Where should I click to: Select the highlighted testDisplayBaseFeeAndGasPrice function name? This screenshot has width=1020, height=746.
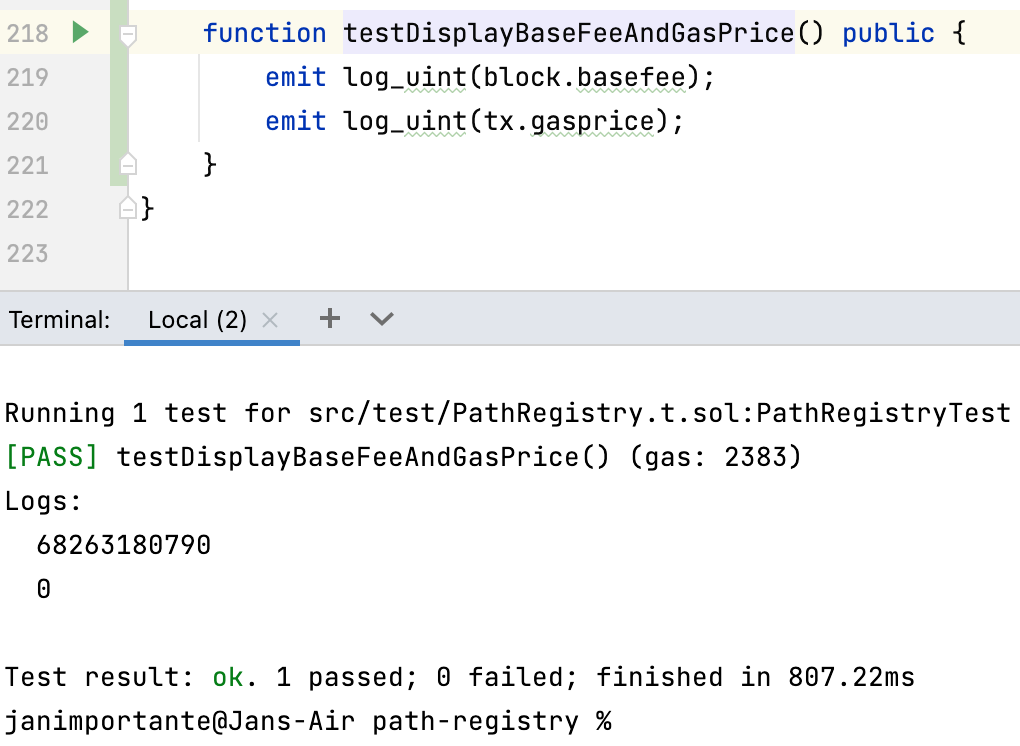568,32
